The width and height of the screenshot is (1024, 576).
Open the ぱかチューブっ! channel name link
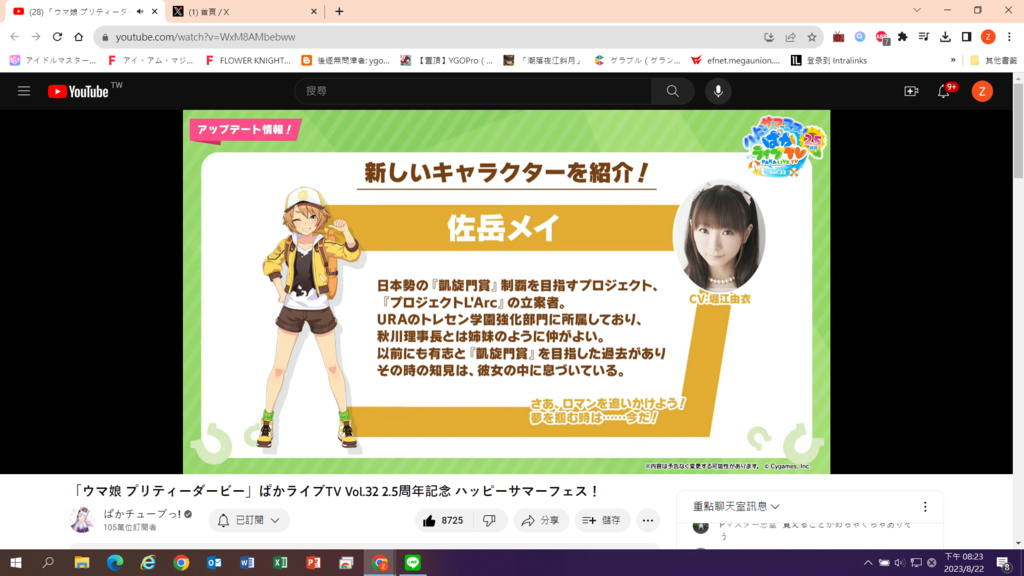(x=142, y=514)
